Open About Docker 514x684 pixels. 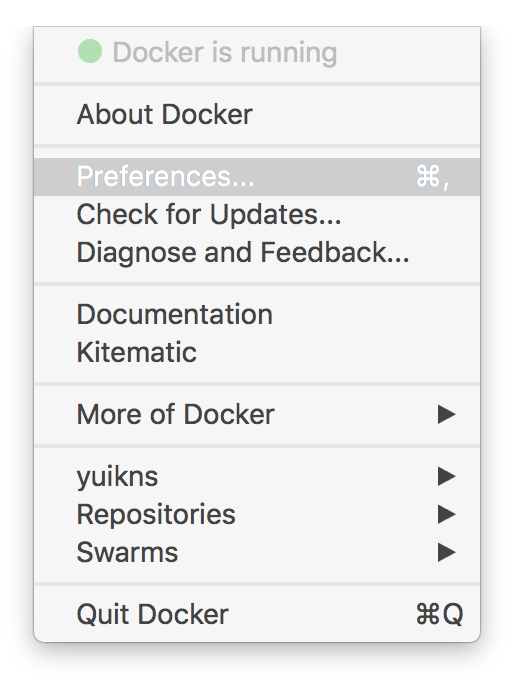[257, 115]
